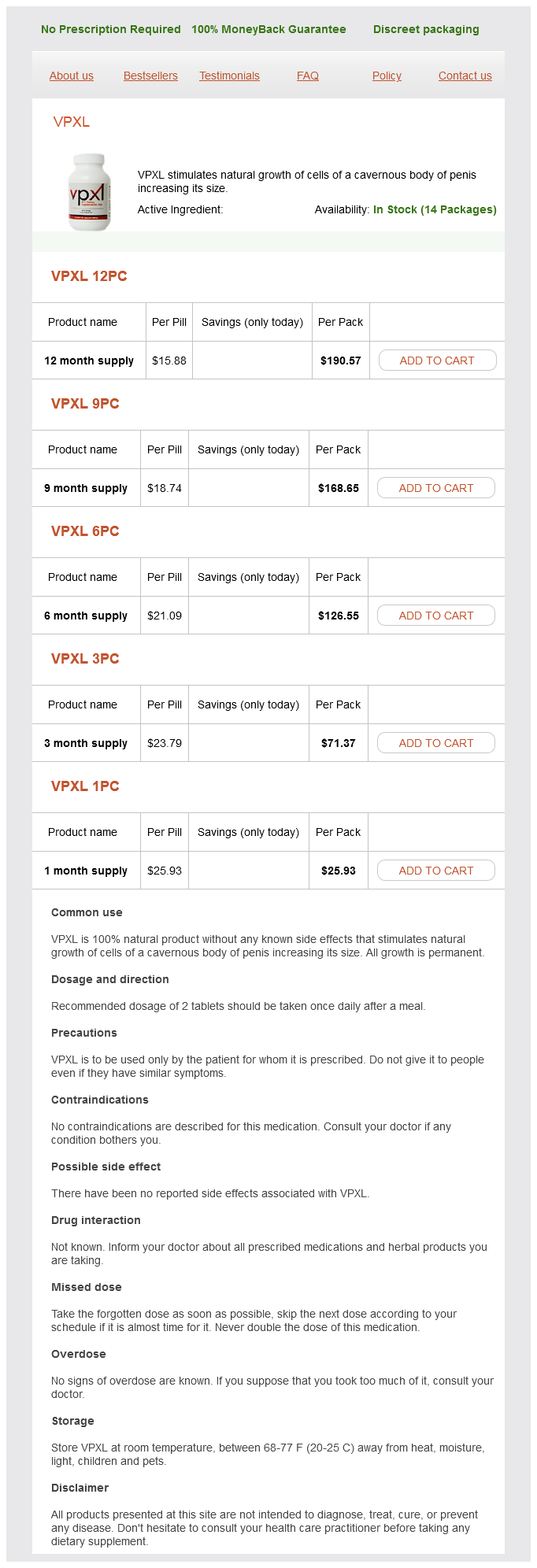The width and height of the screenshot is (537, 1568).
Task: Open the Testimonials link
Action: pyautogui.click(x=229, y=76)
